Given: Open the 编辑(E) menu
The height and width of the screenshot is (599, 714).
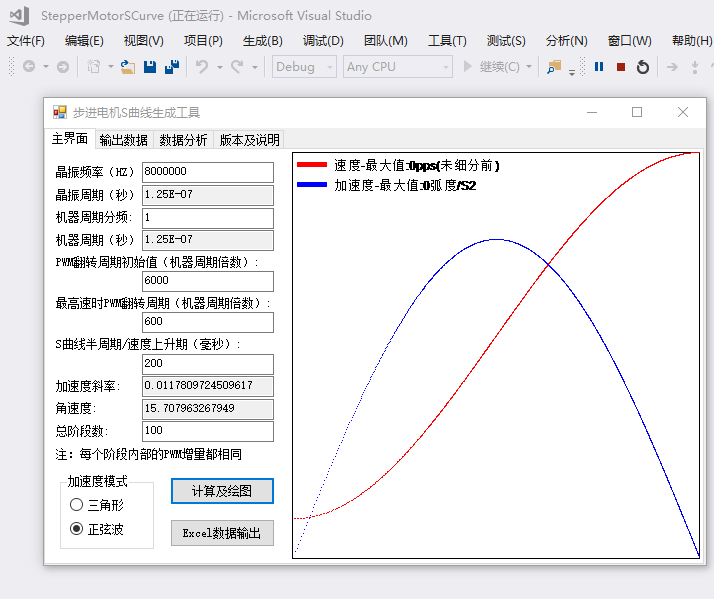Looking at the screenshot, I should 84,41.
